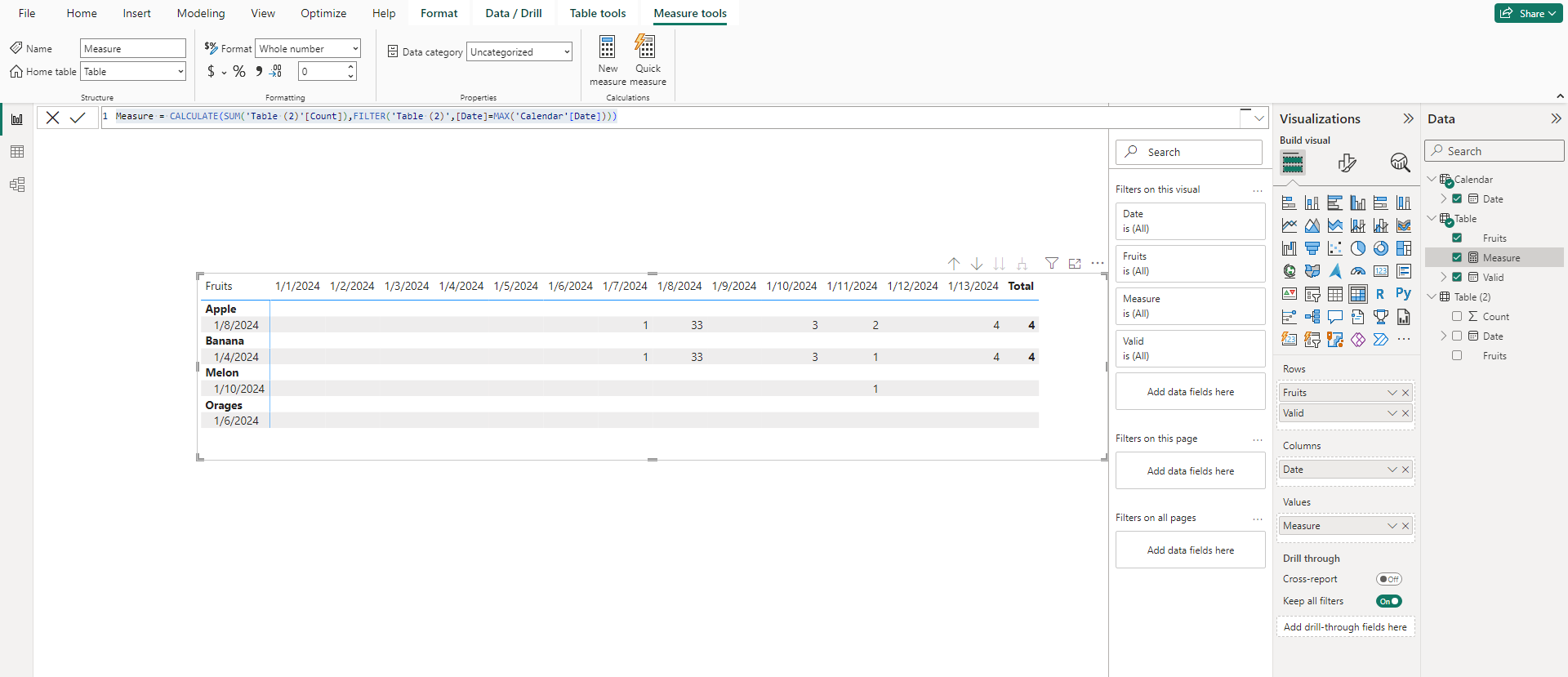Click Add drill-through fields here
Viewport: 1568px width, 677px height.
pyautogui.click(x=1345, y=627)
